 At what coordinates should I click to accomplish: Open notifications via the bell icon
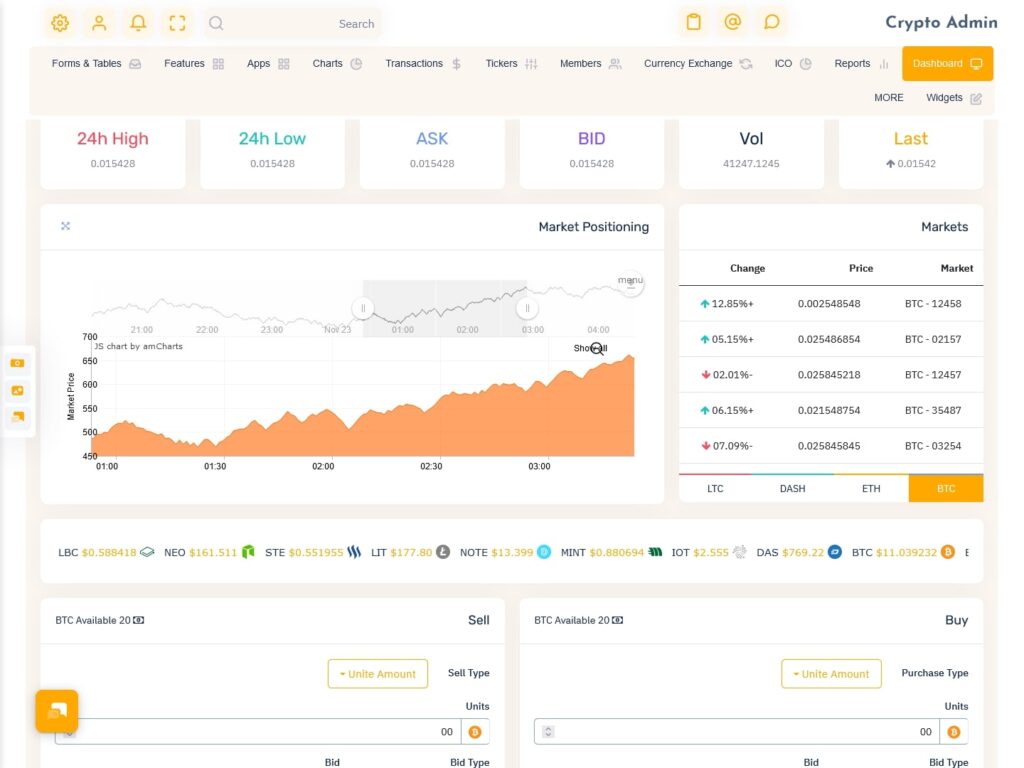138,23
